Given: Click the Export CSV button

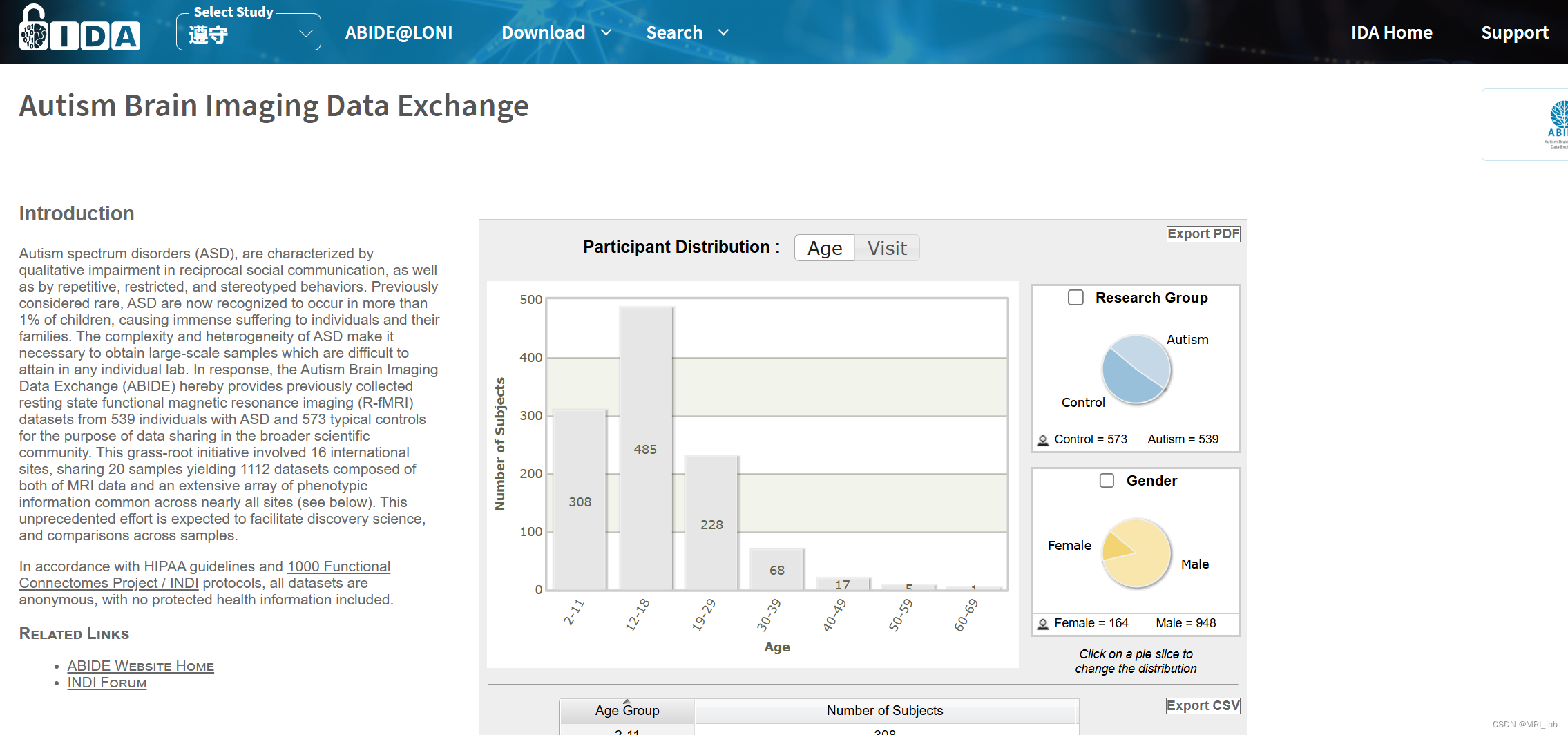Looking at the screenshot, I should click(x=1203, y=706).
